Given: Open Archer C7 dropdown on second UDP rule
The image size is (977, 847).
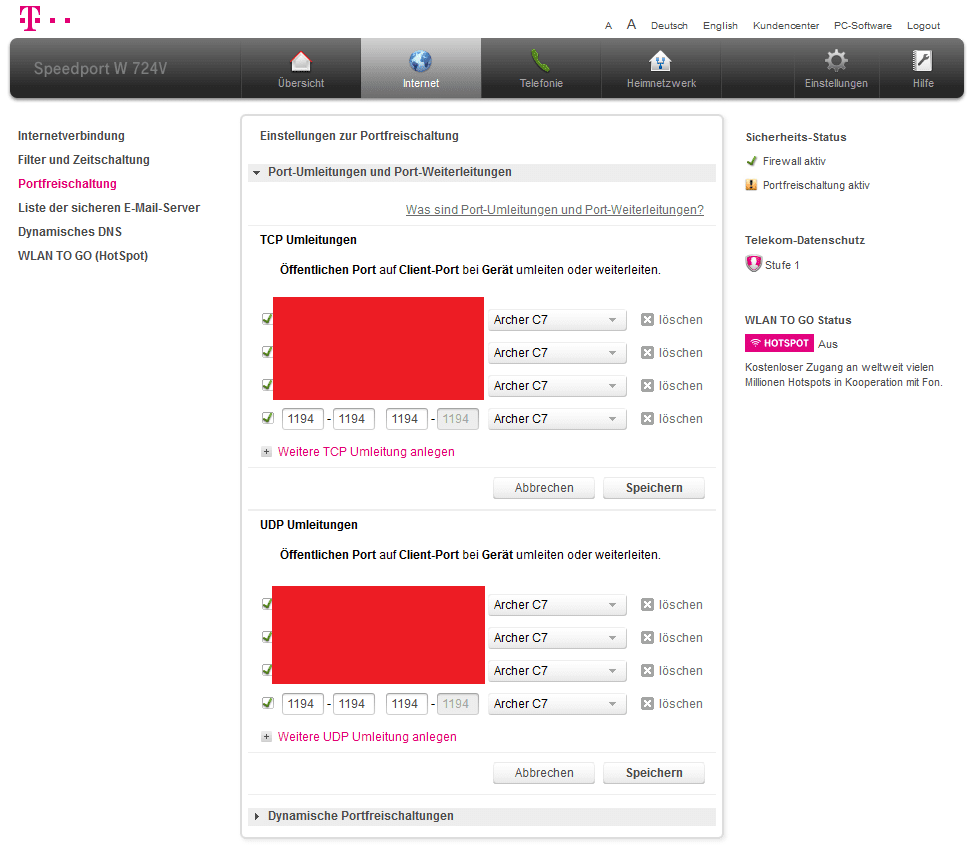Looking at the screenshot, I should point(557,638).
